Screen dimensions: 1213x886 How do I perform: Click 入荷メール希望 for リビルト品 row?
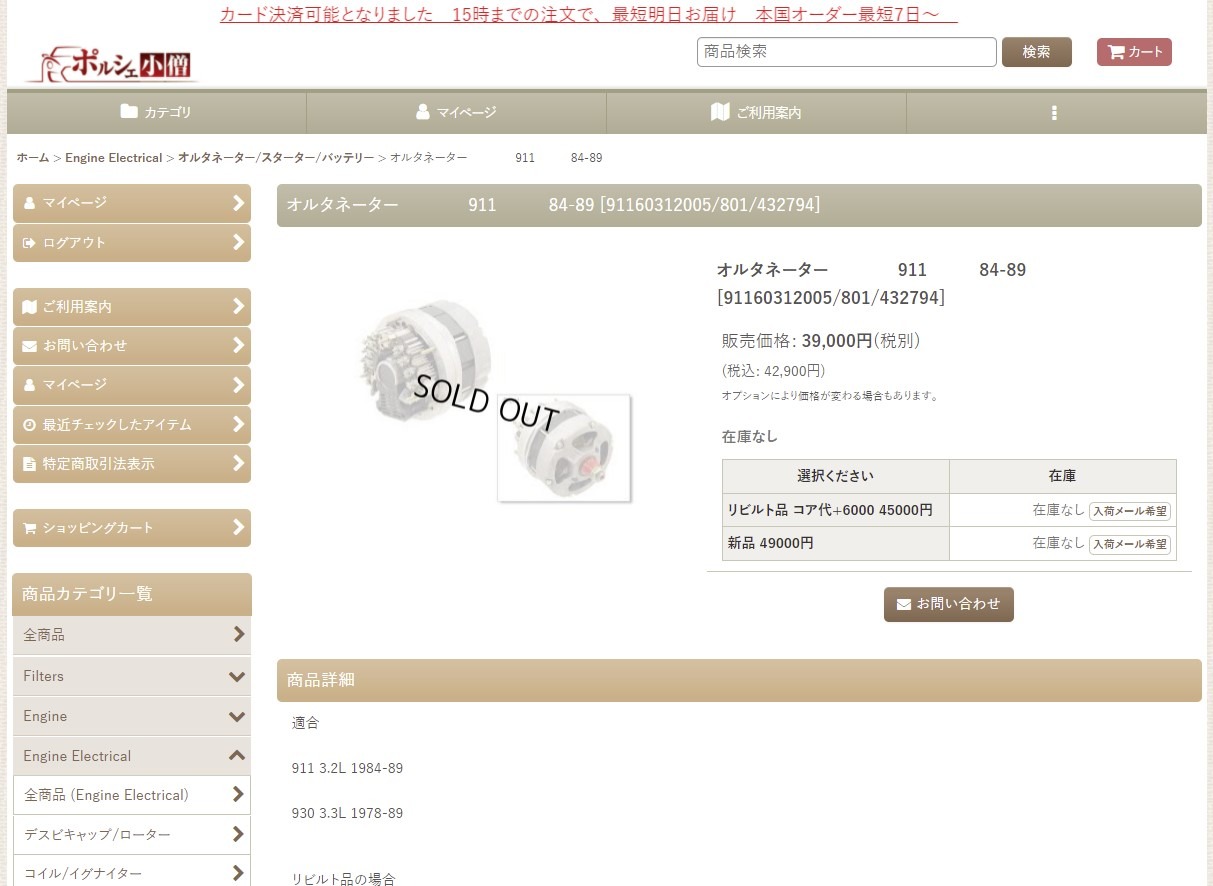click(x=1129, y=511)
